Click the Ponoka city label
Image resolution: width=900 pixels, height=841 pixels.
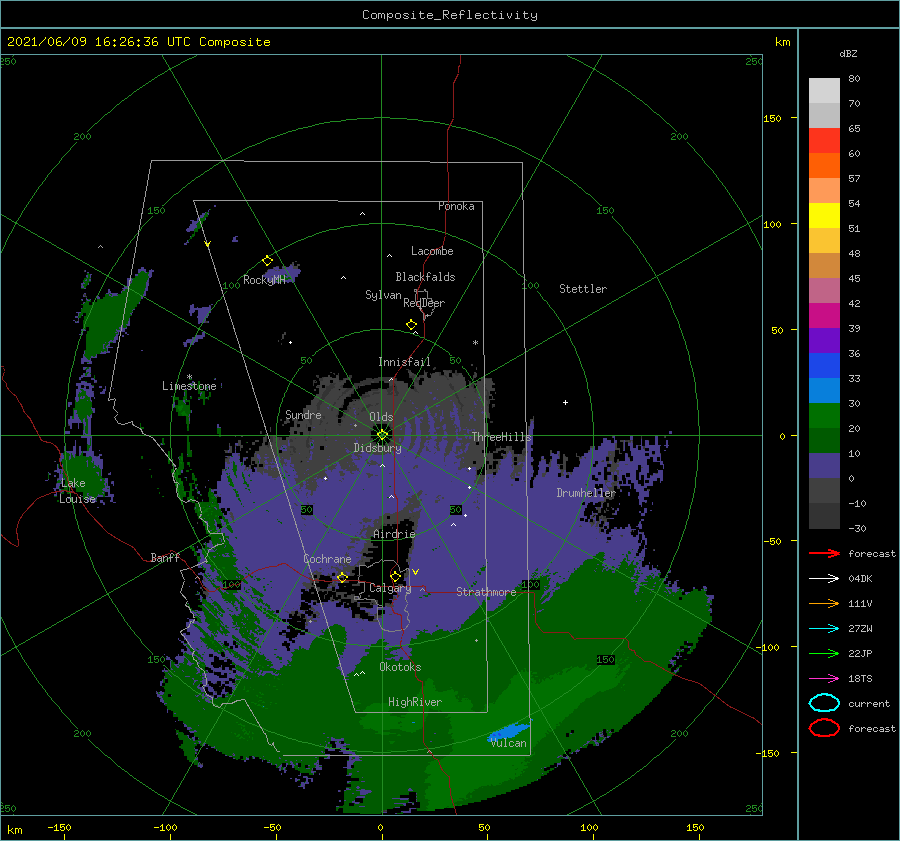click(x=456, y=206)
